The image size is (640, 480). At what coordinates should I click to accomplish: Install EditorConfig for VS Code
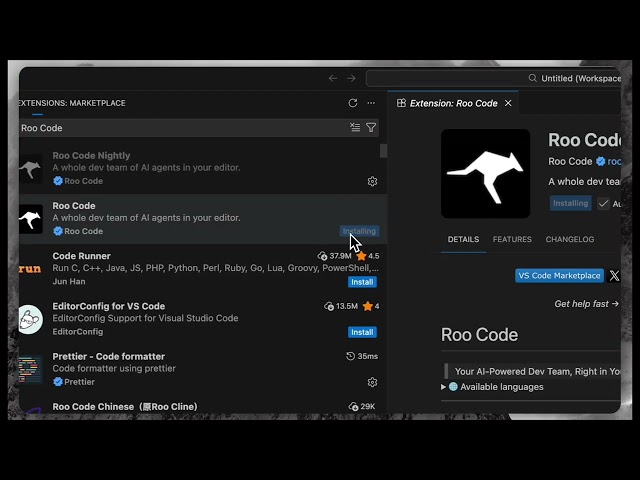pyautogui.click(x=362, y=332)
